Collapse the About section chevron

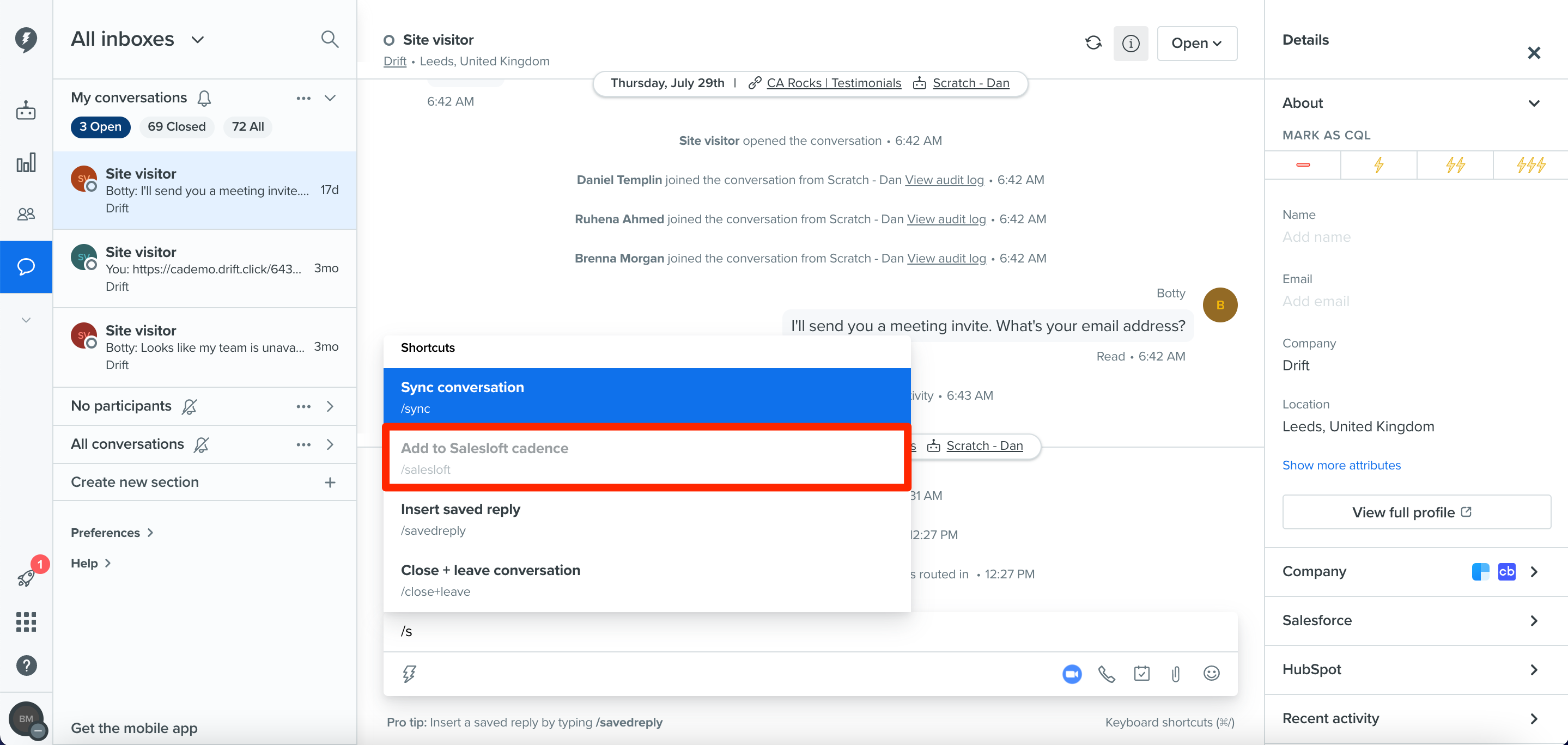1533,103
